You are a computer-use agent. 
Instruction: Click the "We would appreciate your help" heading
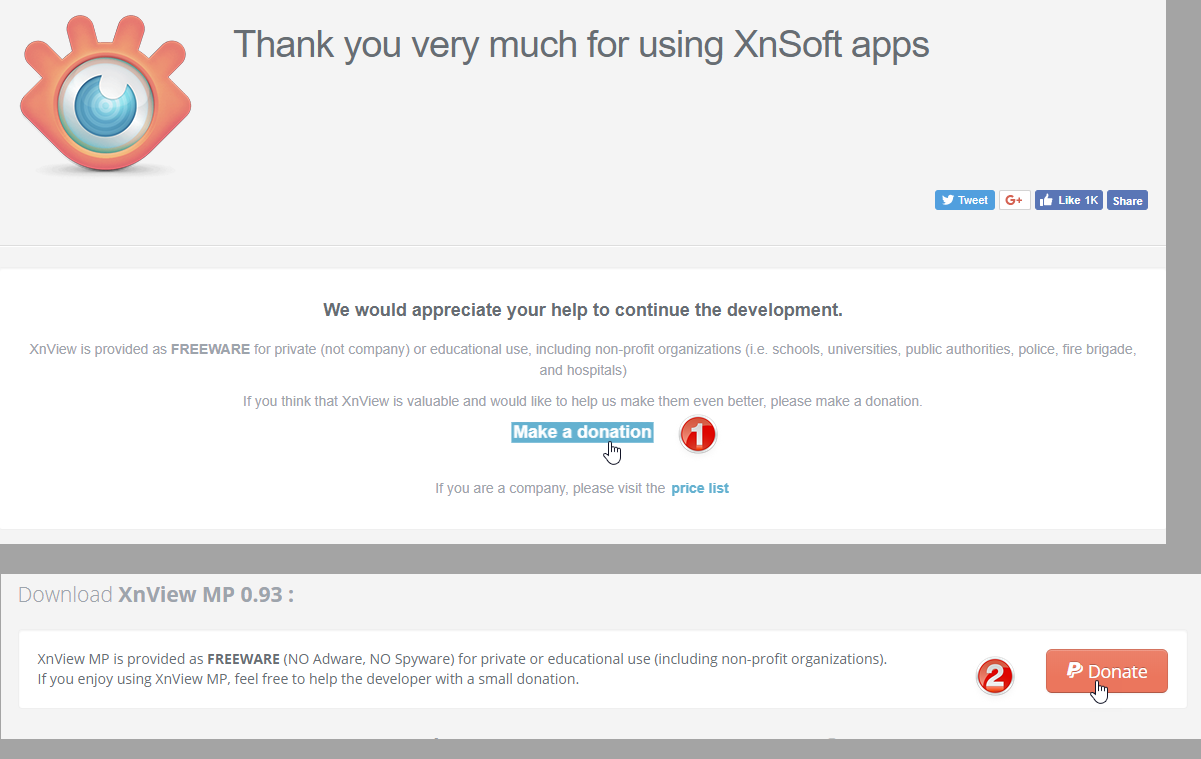click(x=583, y=310)
